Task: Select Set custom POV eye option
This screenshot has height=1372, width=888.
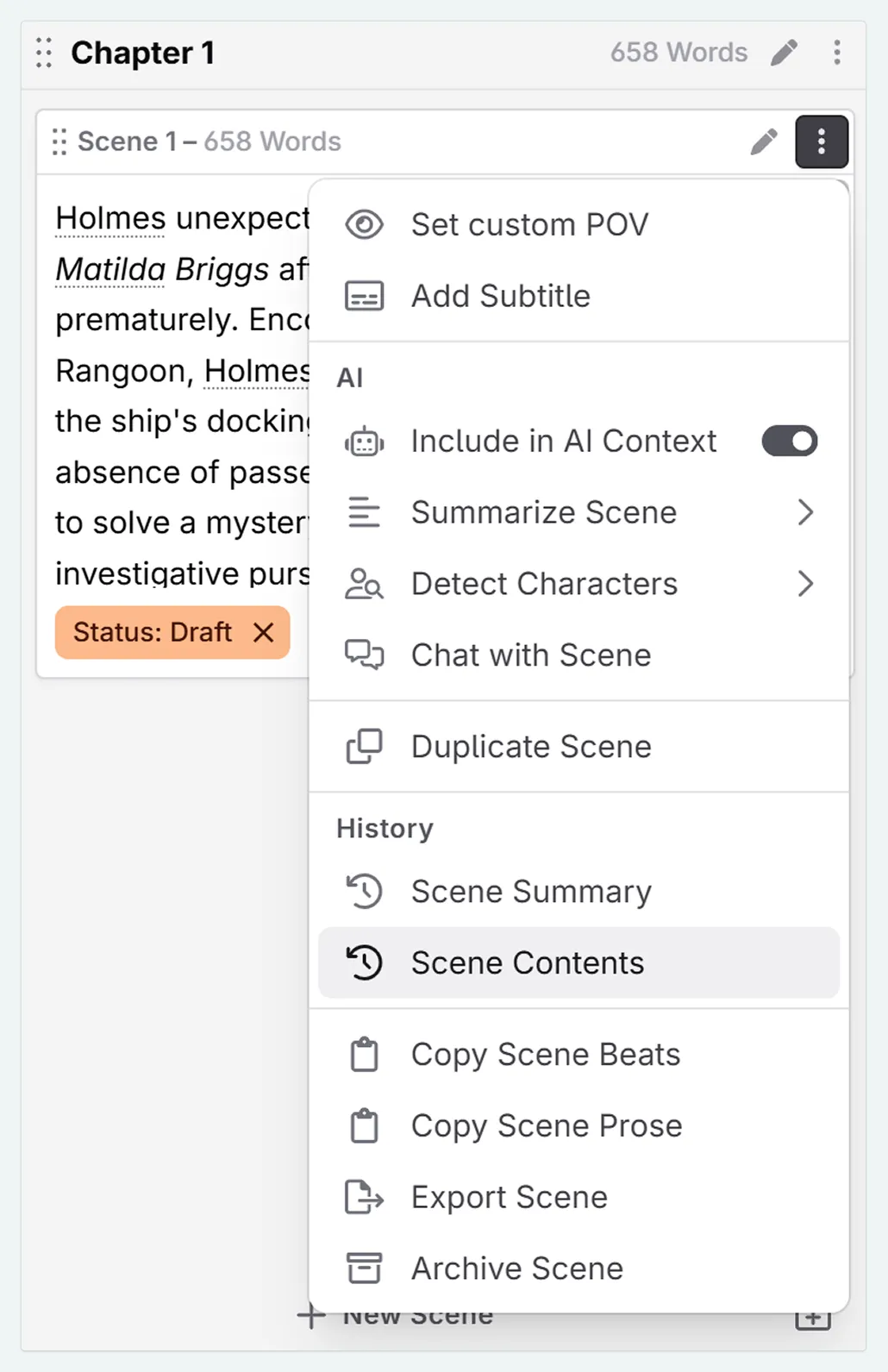Action: pyautogui.click(x=528, y=225)
